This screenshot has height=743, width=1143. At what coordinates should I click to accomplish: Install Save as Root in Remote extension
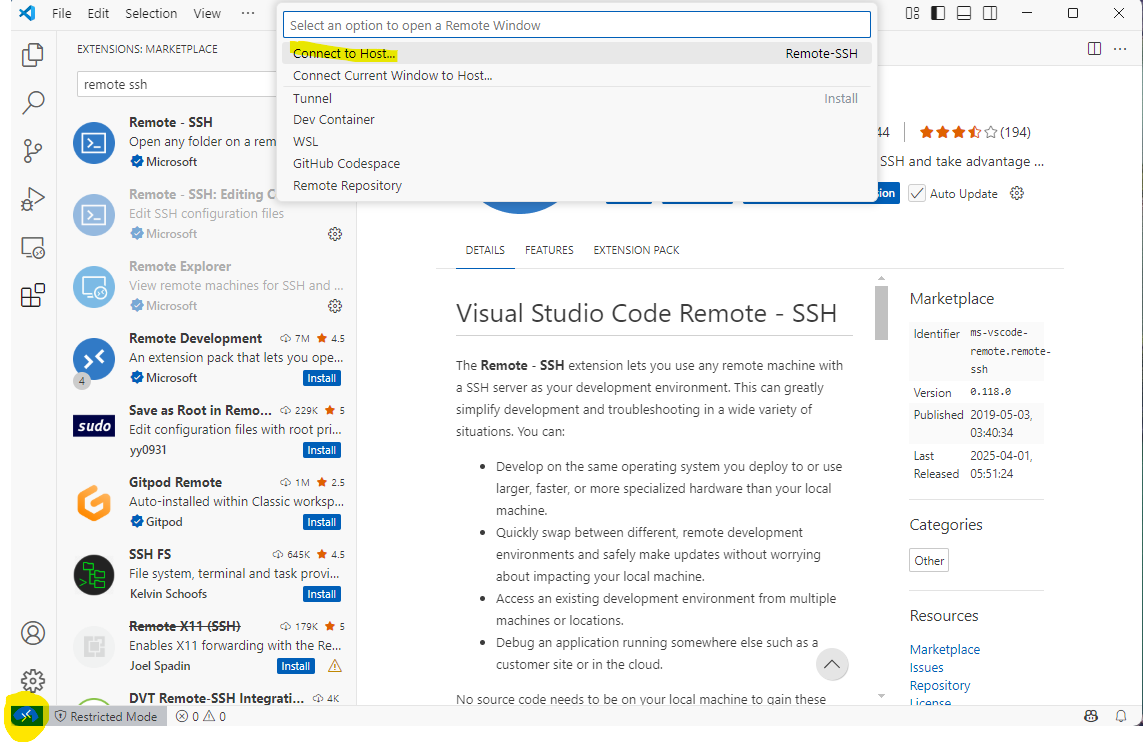321,451
